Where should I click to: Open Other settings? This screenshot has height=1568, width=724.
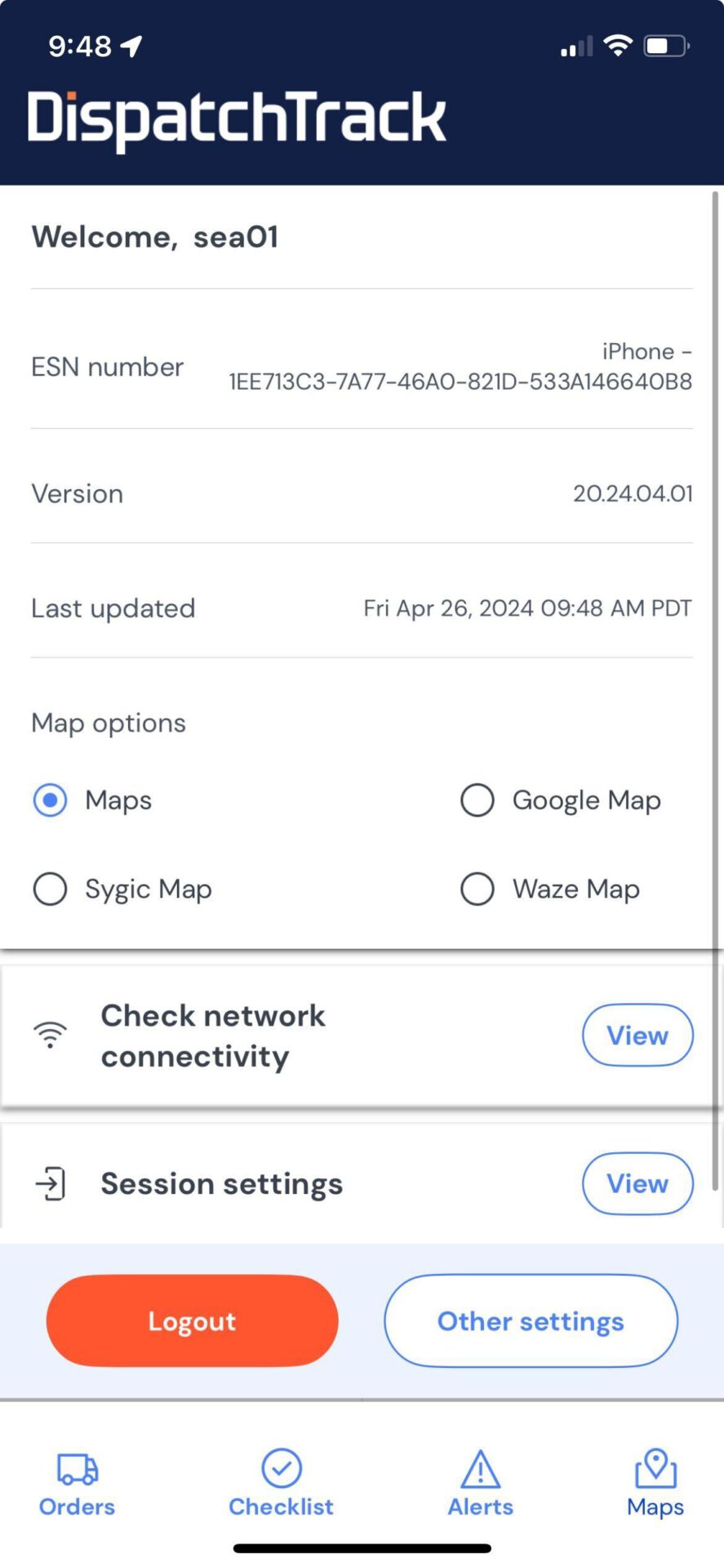point(531,1321)
